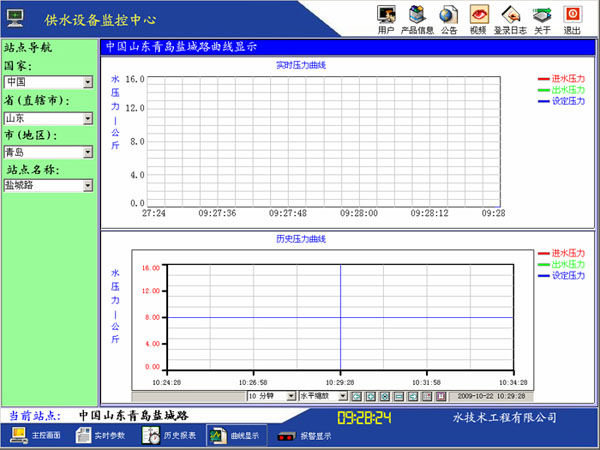Open the 站点名称 dropdown showing 盐城路

[x=88, y=185]
